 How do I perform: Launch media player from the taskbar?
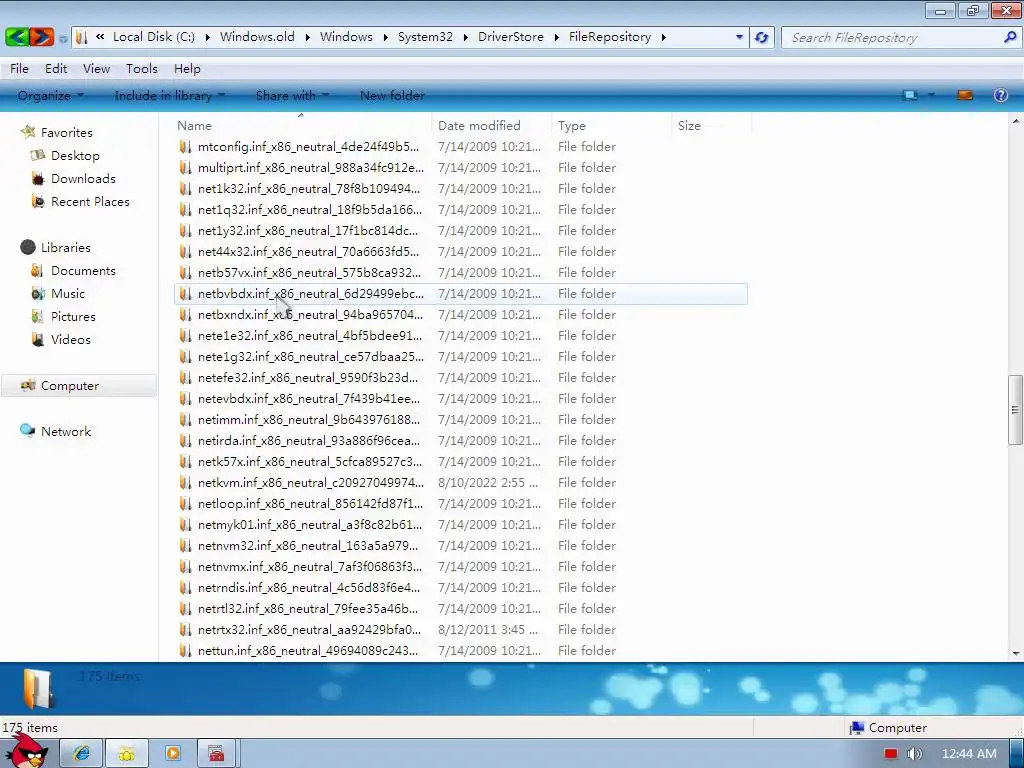[173, 754]
